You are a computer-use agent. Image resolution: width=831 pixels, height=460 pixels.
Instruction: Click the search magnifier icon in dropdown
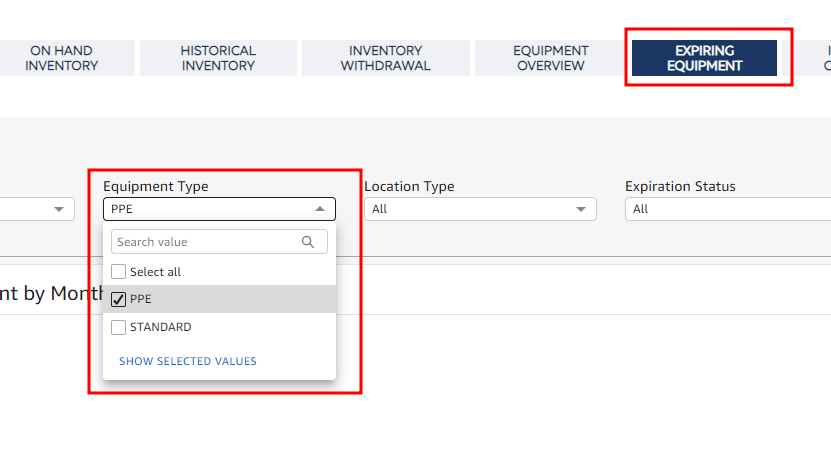tap(308, 242)
